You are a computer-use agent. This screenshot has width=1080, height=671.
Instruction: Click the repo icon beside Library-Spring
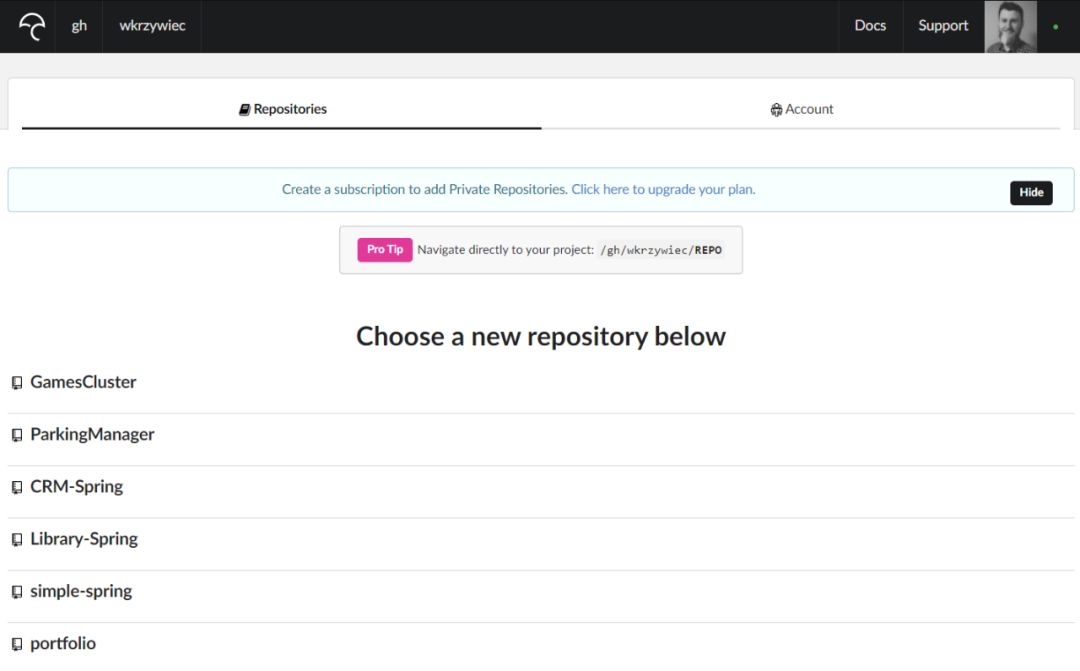tap(17, 540)
